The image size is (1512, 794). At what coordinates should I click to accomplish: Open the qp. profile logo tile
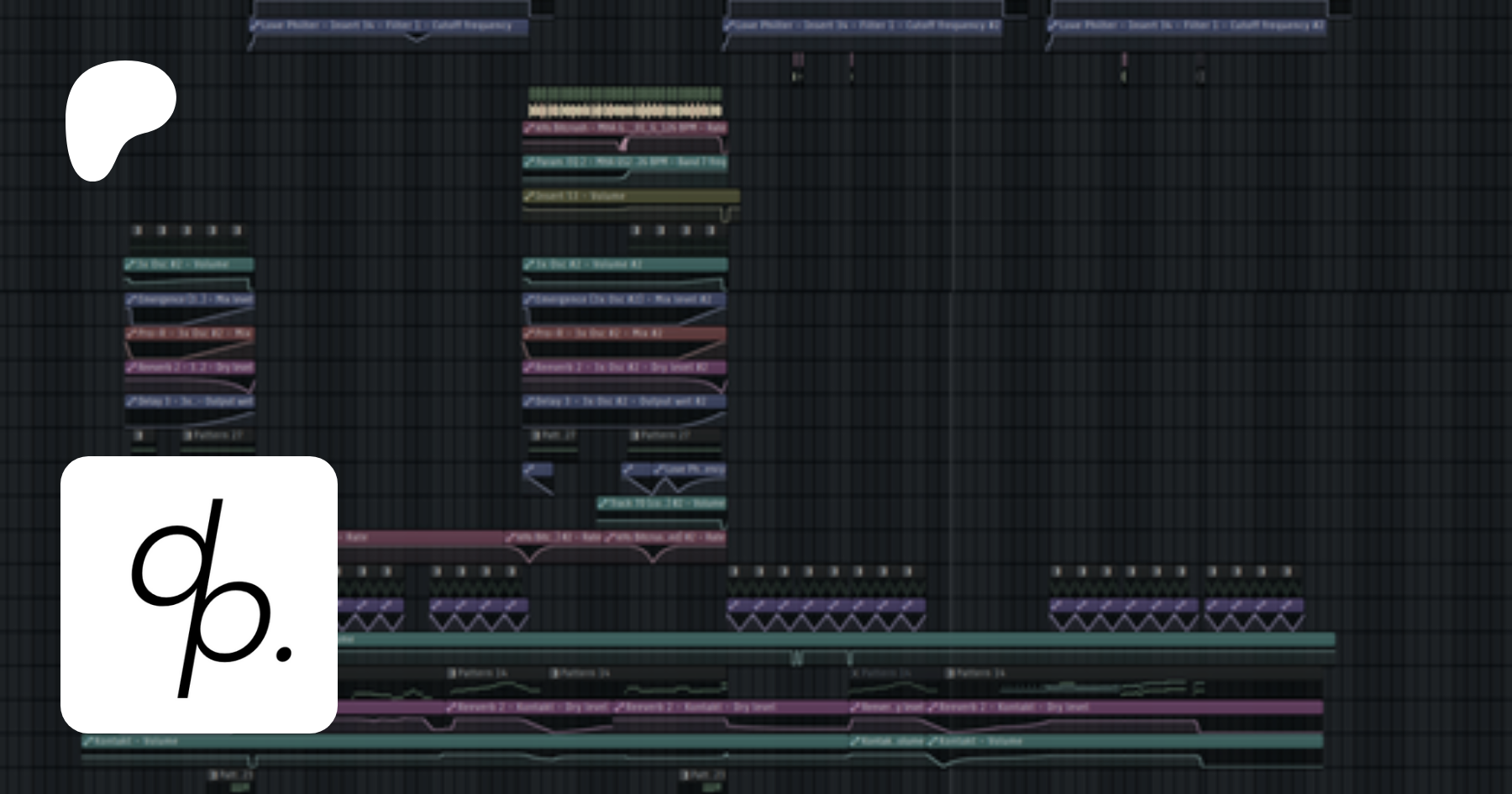click(x=199, y=594)
